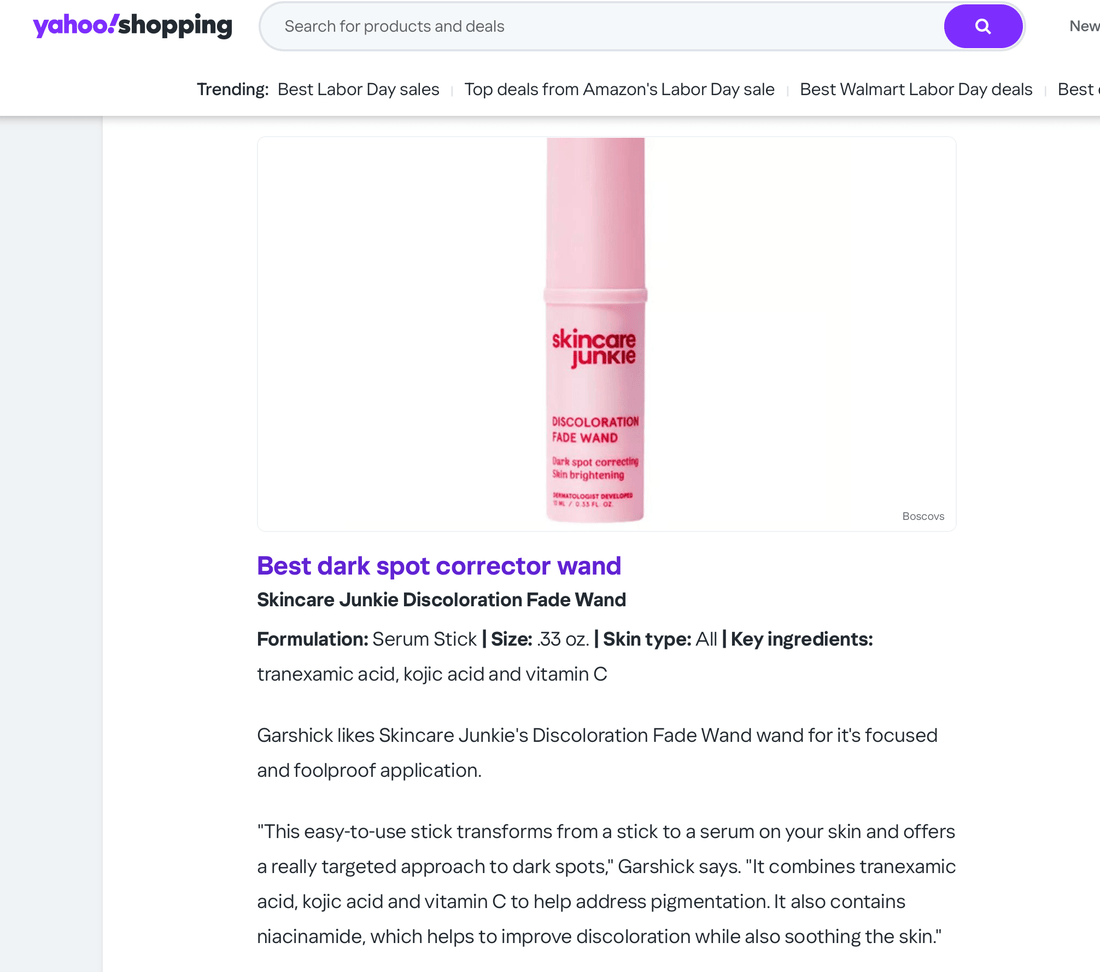Click the divider between the trending links
Image resolution: width=1100 pixels, height=972 pixels.
(453, 89)
